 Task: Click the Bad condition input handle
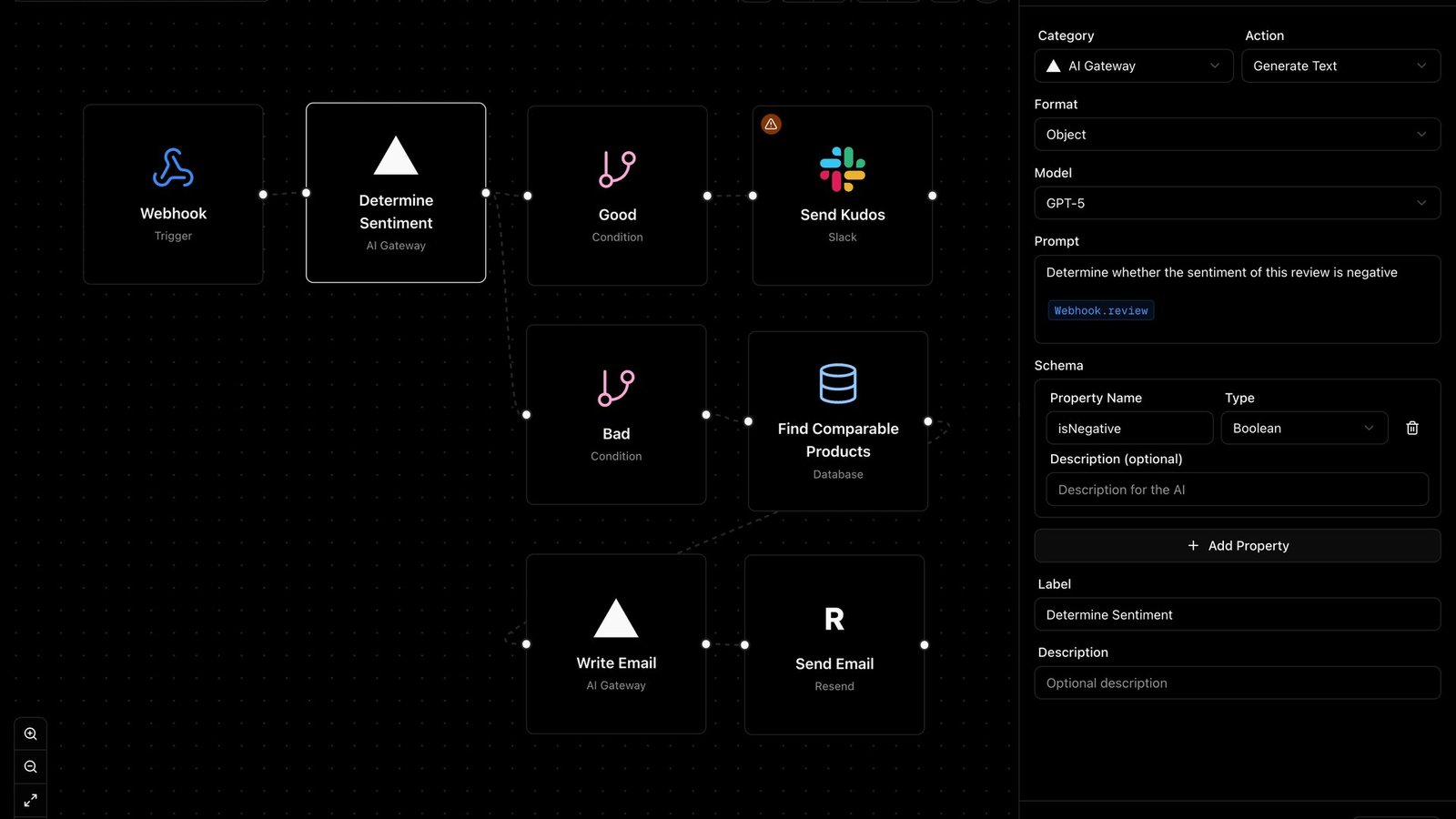click(x=526, y=415)
